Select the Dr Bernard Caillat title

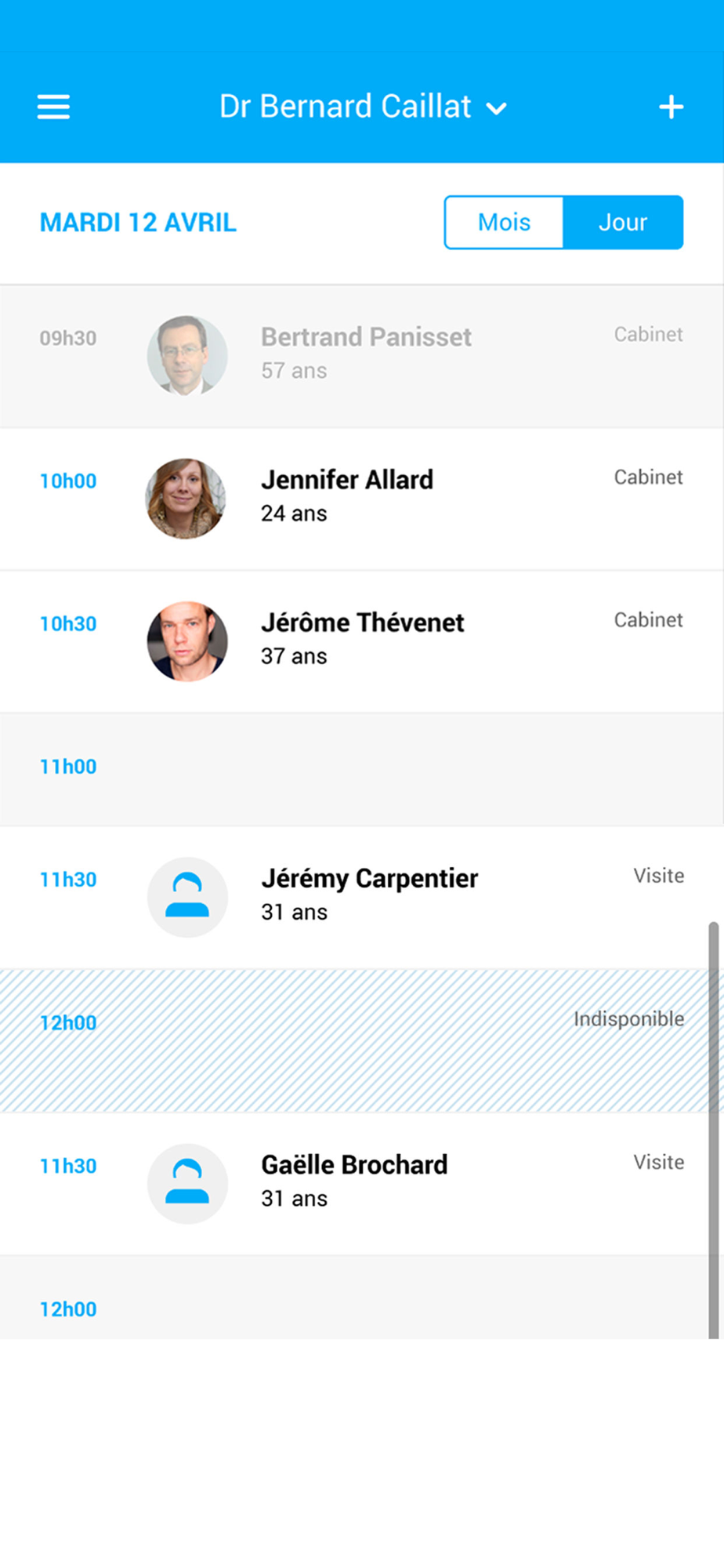[346, 107]
